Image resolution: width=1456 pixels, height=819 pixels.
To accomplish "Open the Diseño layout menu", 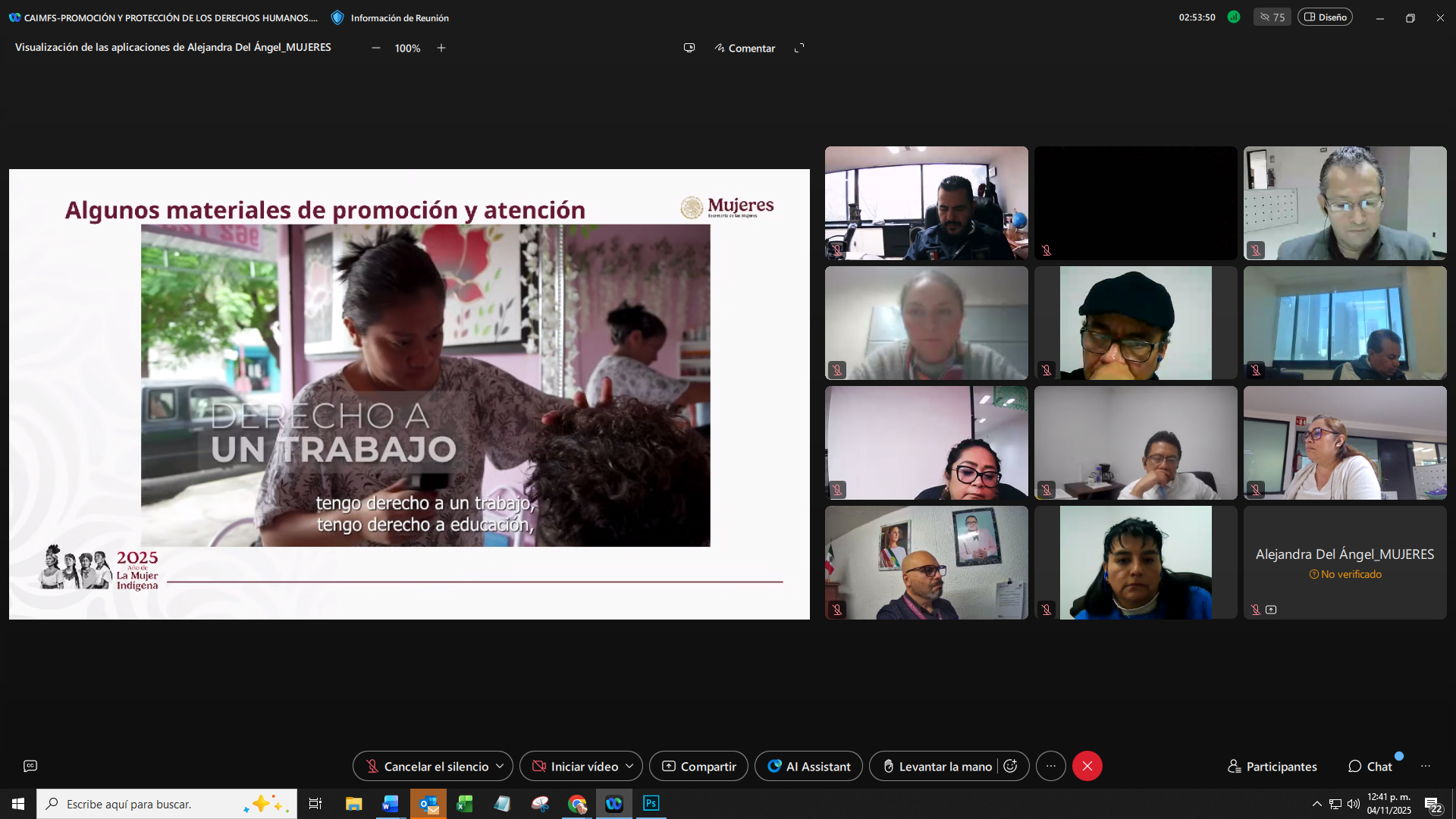I will [1325, 17].
